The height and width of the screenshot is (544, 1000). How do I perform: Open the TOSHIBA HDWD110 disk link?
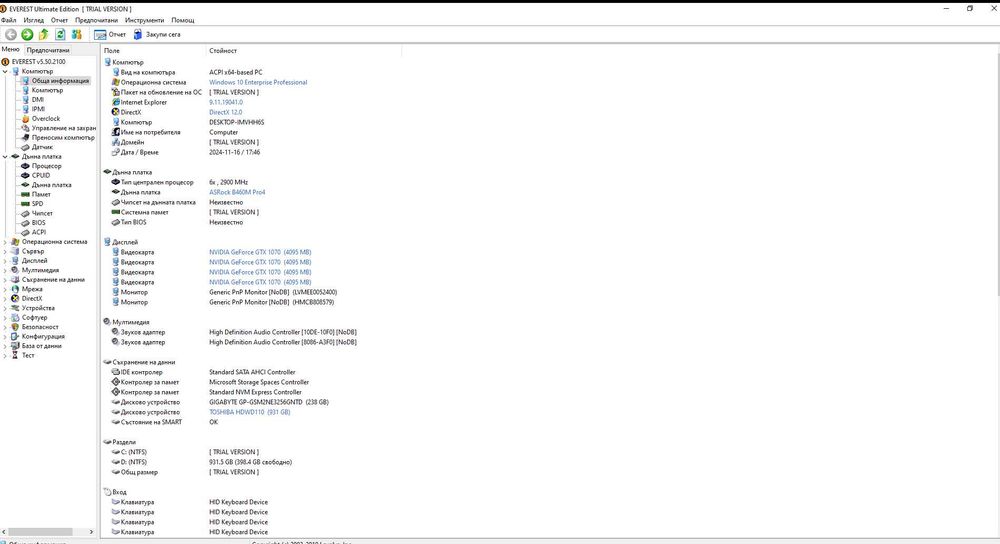(x=249, y=412)
